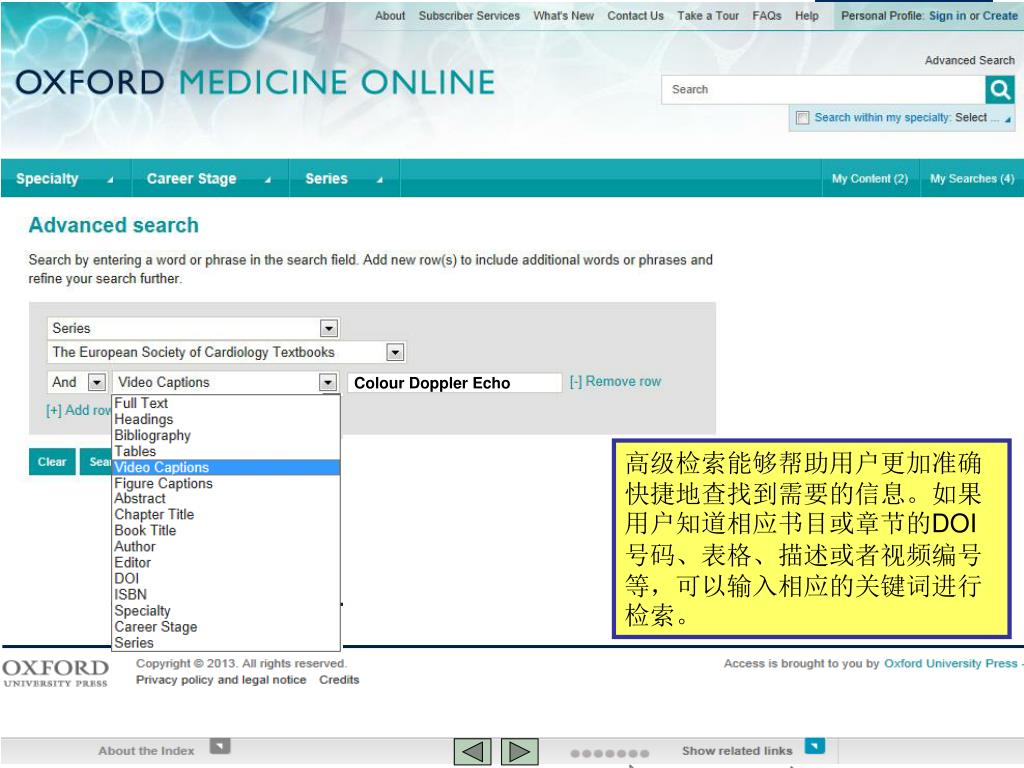Expand the Specialty navigation menu
Viewport: 1024px width, 768px height.
[x=65, y=178]
